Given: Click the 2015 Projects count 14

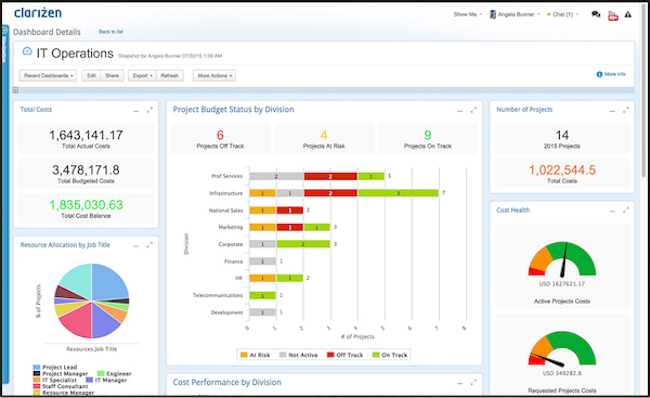Looking at the screenshot, I should click(562, 135).
